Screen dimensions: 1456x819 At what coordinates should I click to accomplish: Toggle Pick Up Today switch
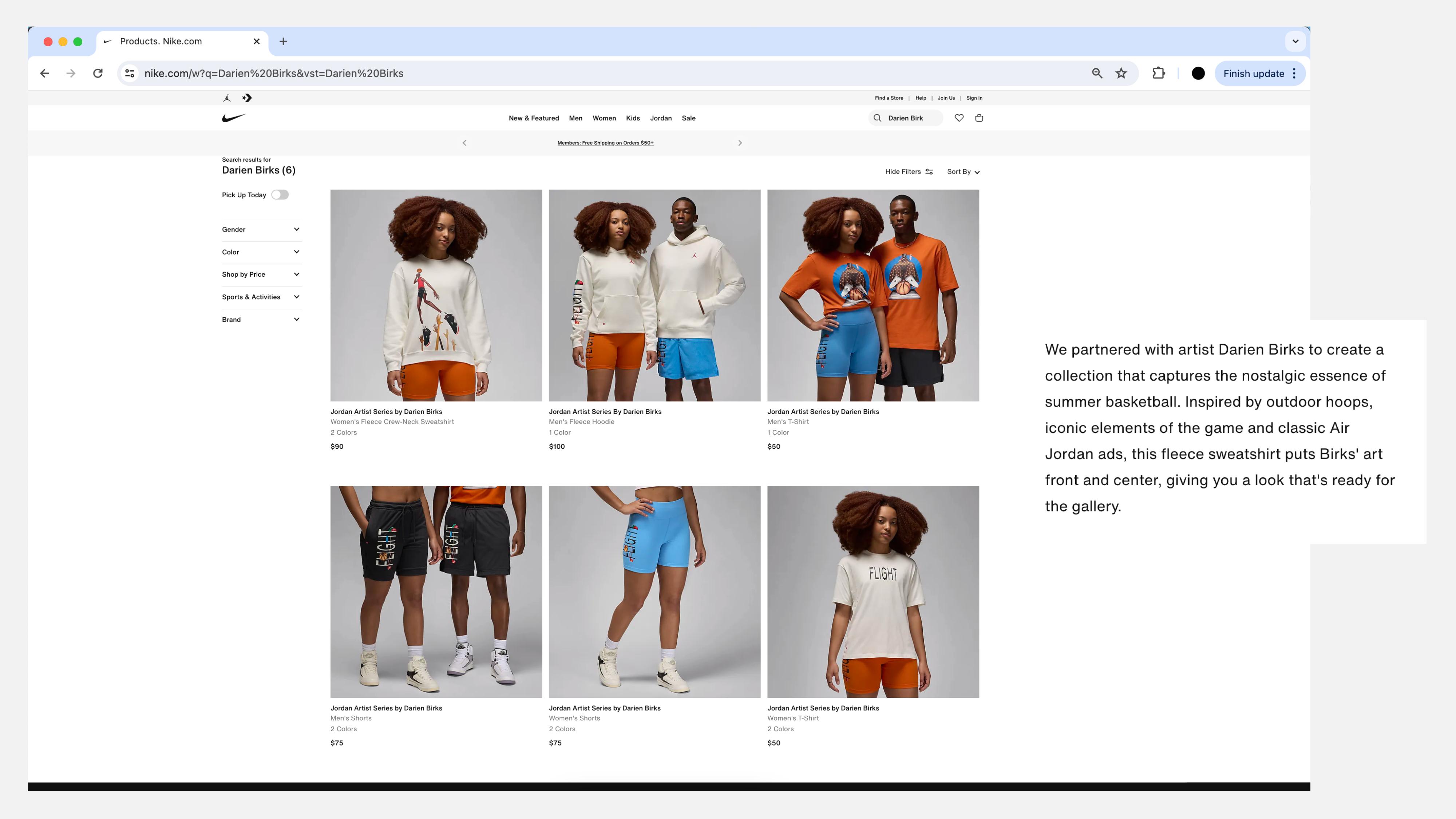pos(280,194)
